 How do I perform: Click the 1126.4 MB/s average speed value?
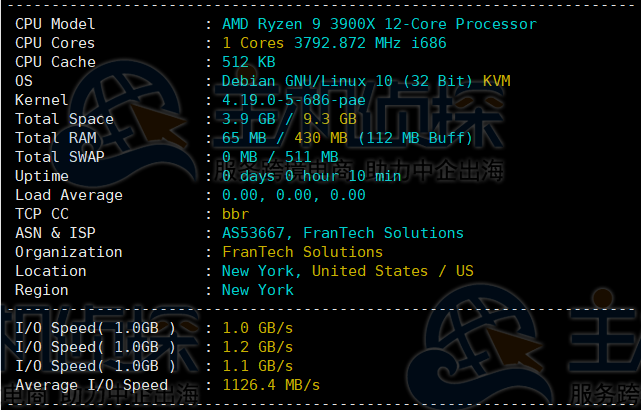click(x=270, y=385)
